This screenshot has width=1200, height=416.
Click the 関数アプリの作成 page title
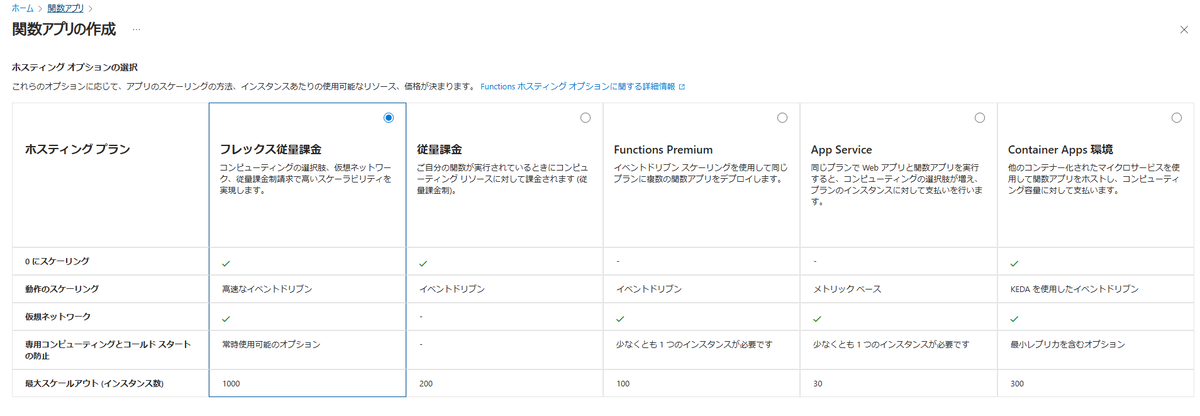64,30
